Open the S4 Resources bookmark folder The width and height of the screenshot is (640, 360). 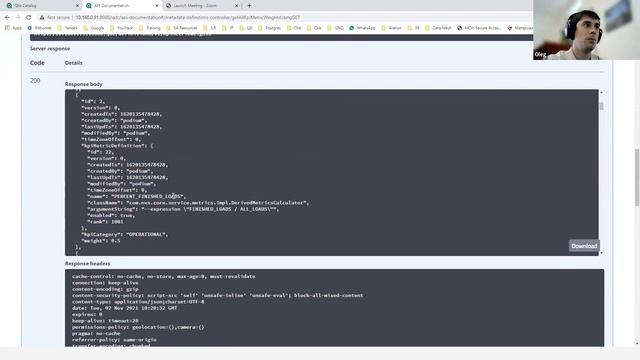point(181,28)
